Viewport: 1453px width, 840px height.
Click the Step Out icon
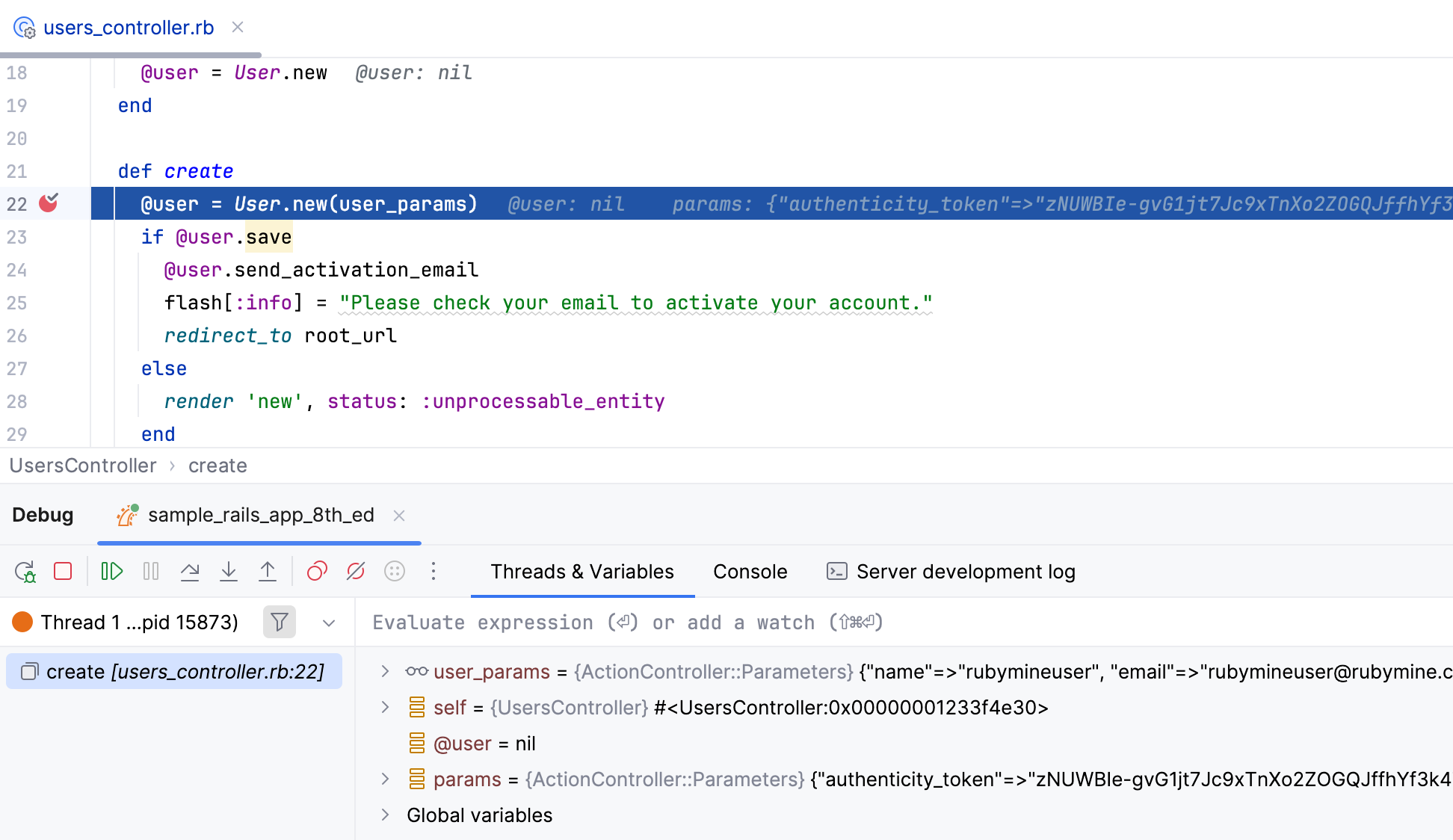click(x=268, y=572)
